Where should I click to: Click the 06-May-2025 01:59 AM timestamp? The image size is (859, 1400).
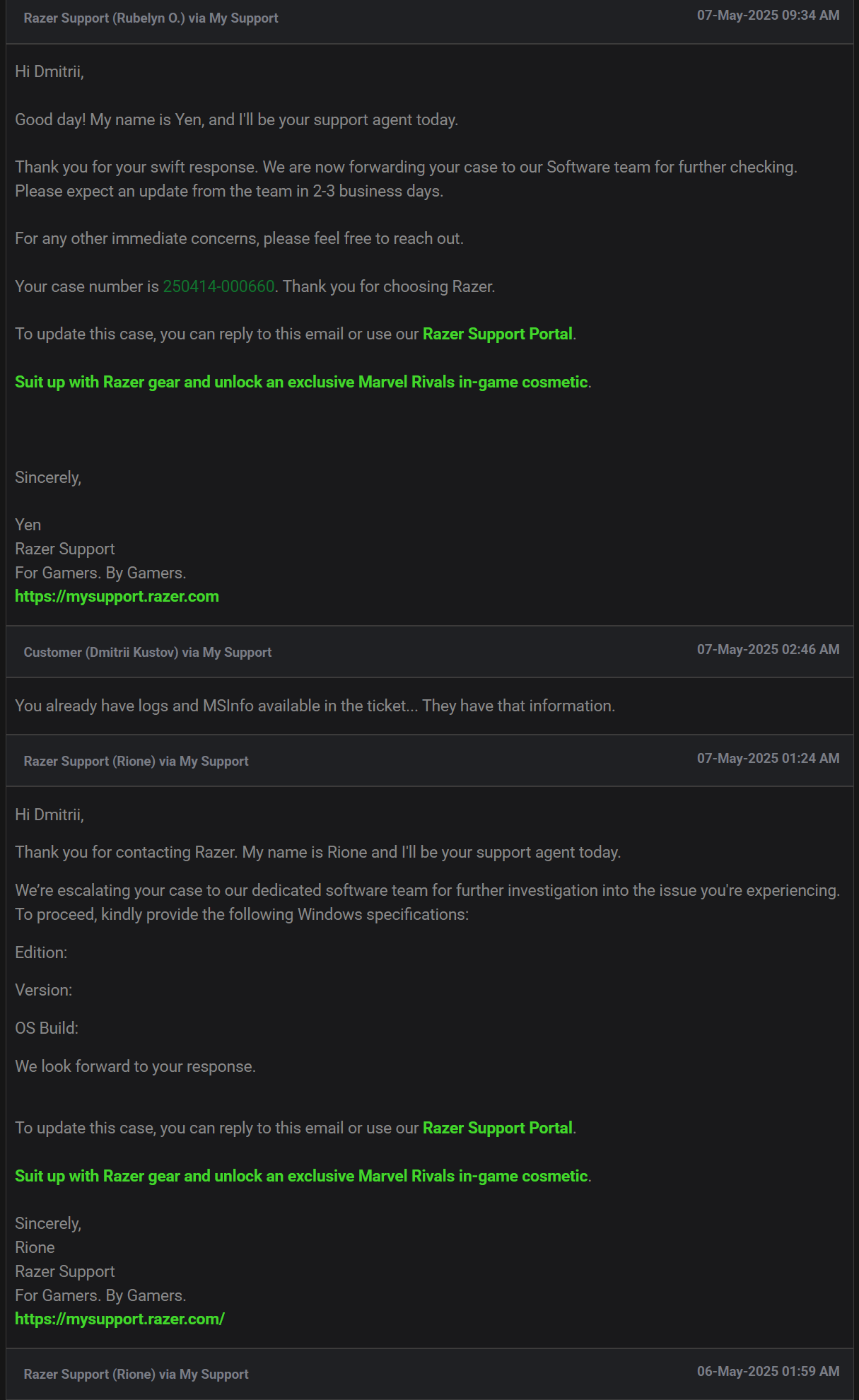[769, 1371]
